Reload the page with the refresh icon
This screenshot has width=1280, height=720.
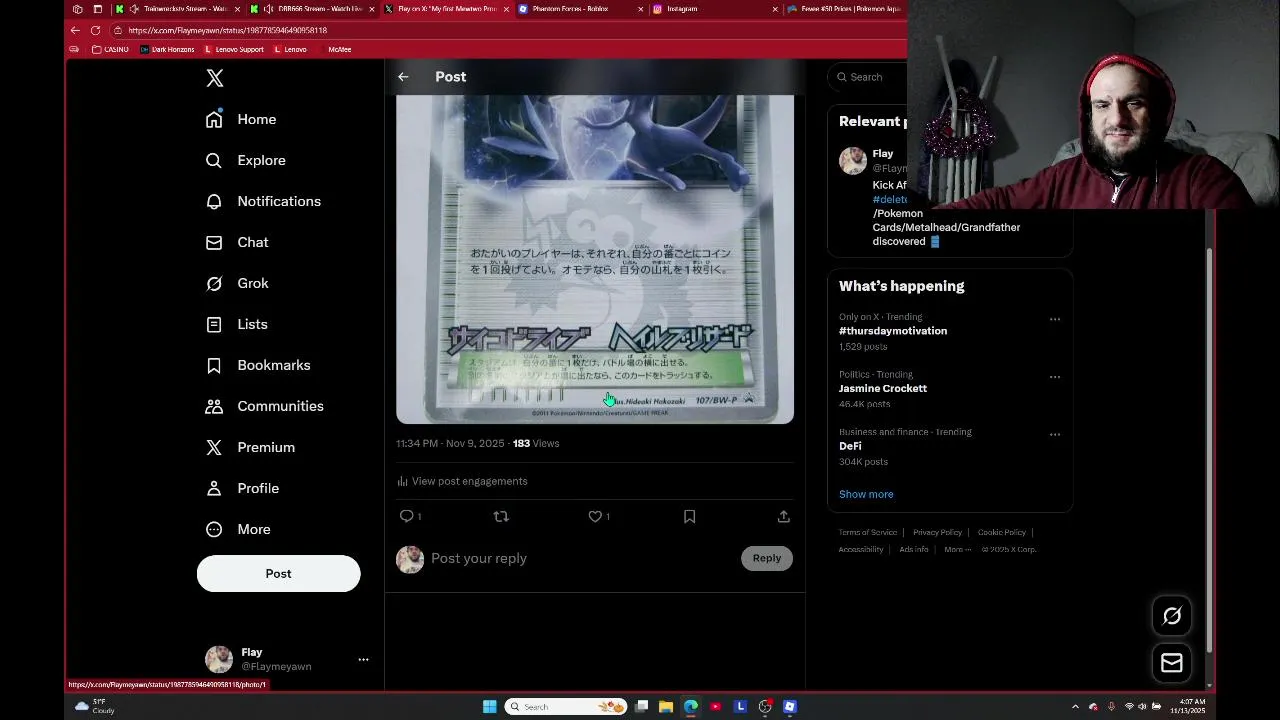[x=96, y=30]
